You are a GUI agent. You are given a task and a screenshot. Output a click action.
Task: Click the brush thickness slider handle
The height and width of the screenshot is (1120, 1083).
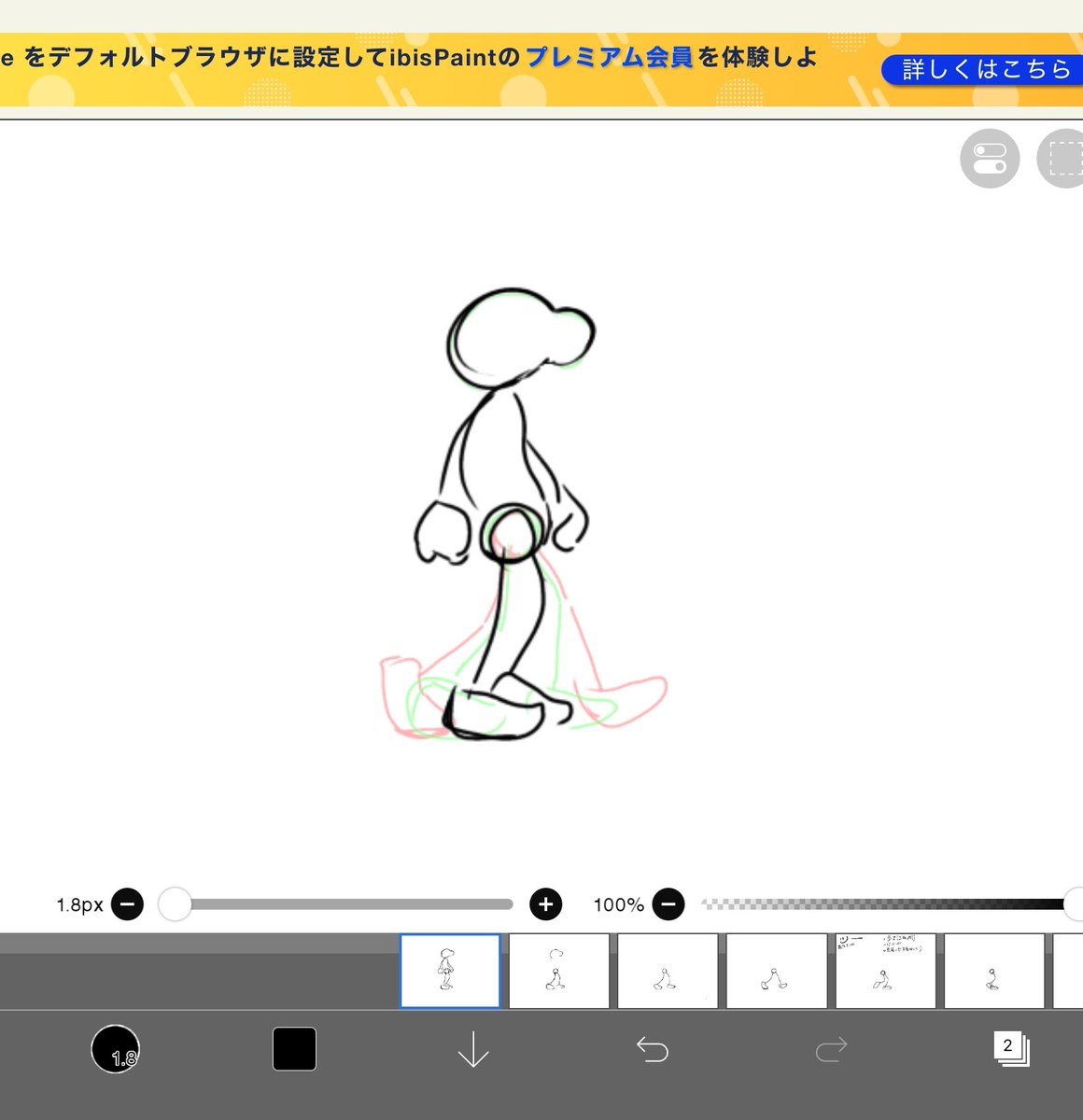pos(175,903)
